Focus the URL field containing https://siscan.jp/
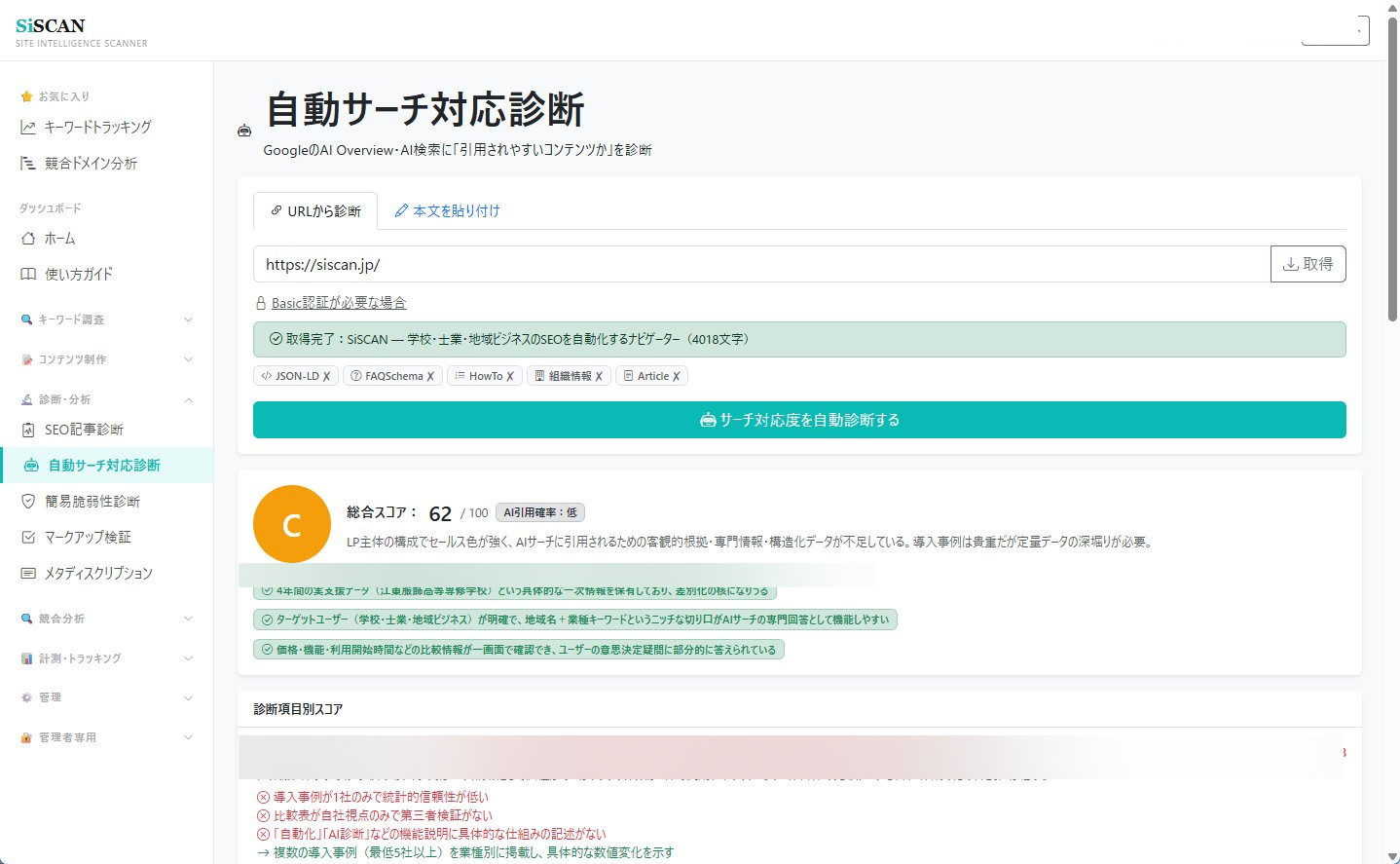 click(761, 264)
